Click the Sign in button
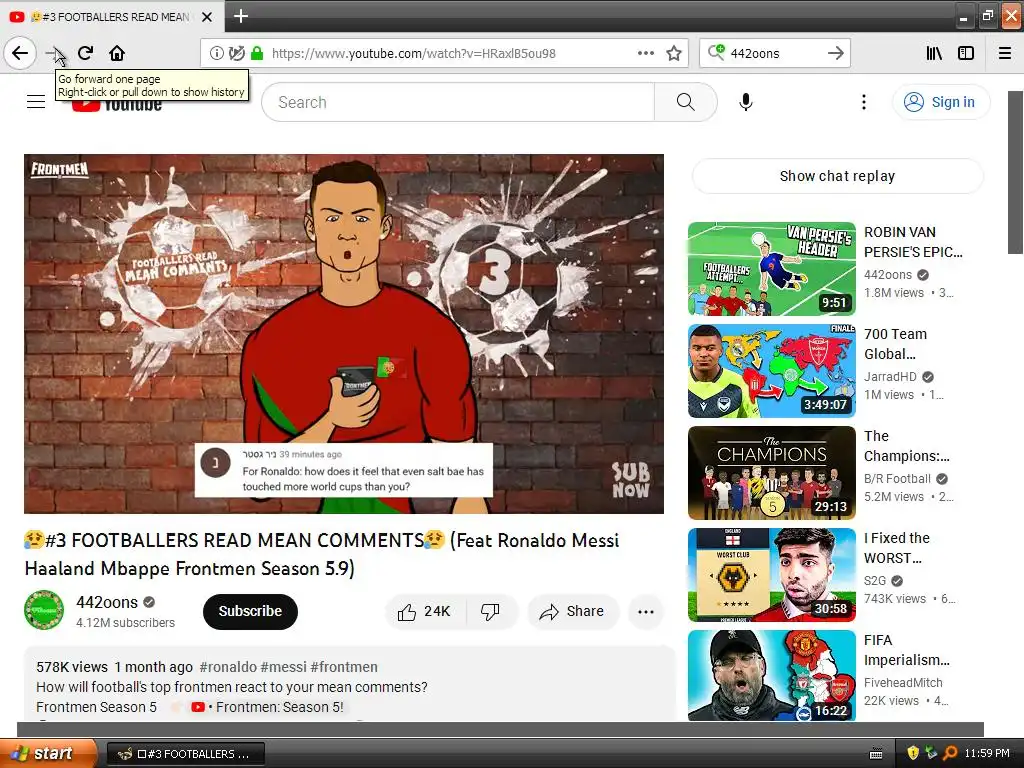The image size is (1024, 768). pyautogui.click(x=941, y=102)
